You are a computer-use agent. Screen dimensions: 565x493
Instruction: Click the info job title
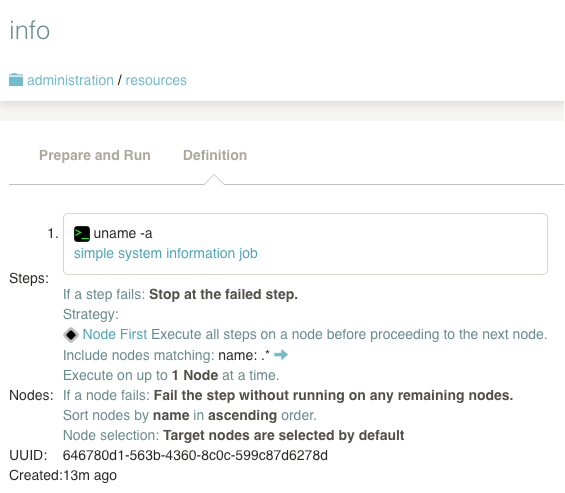[30, 30]
